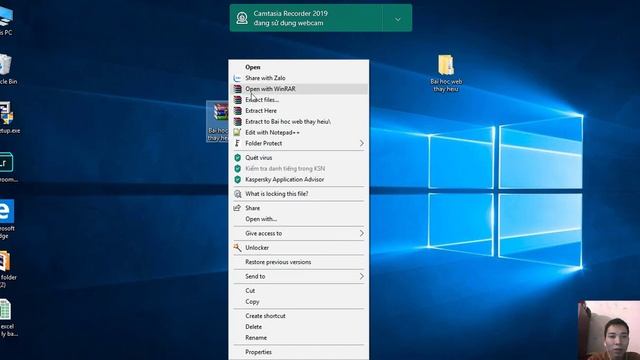Select the Recycle Bin desktop icon
Viewport: 640px width, 360px height.
click(6, 65)
